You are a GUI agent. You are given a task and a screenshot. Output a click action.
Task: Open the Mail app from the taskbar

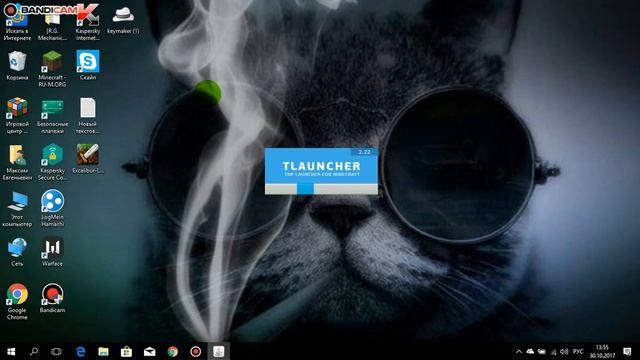coord(149,351)
